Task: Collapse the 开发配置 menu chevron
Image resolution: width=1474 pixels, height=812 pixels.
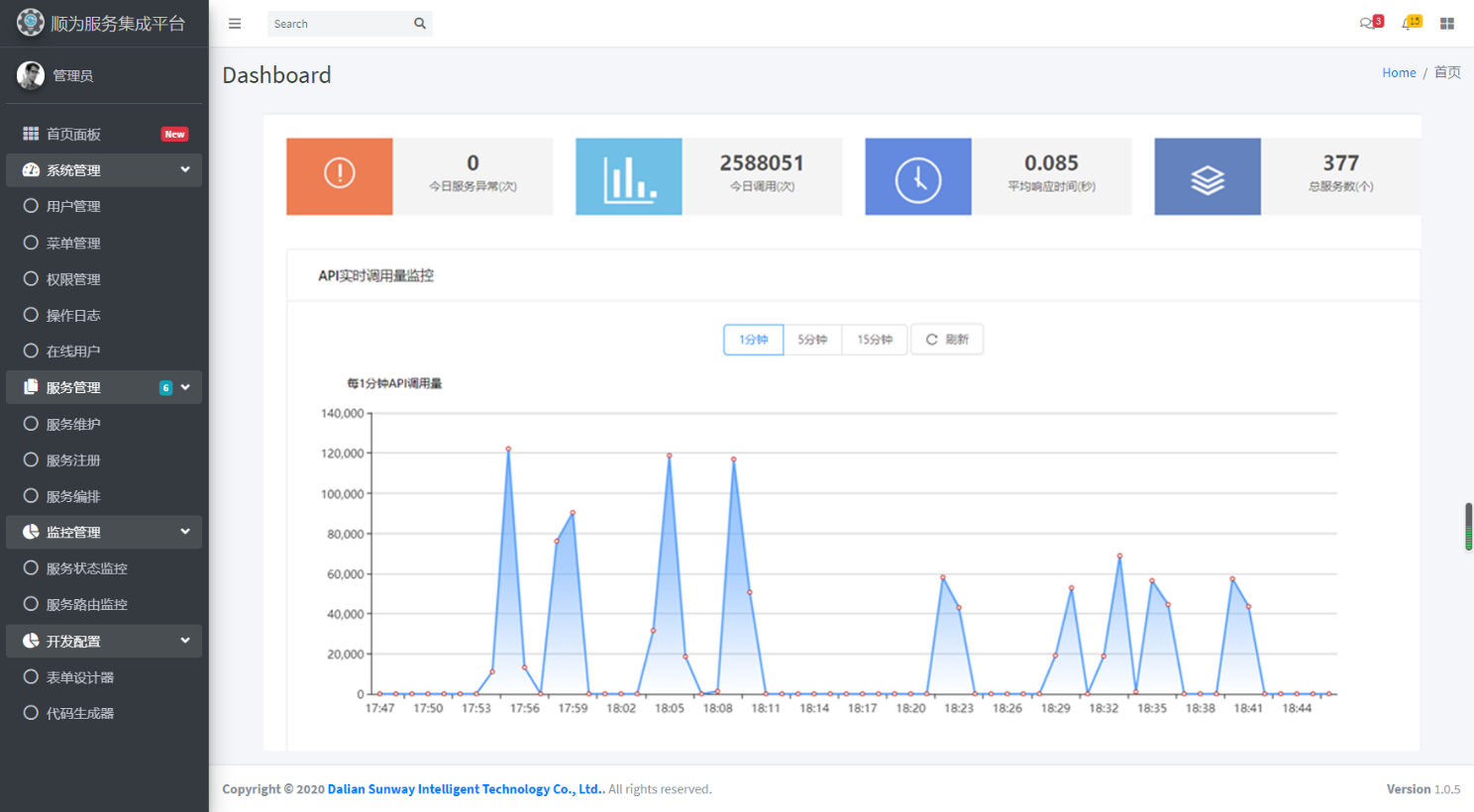Action: coord(185,641)
